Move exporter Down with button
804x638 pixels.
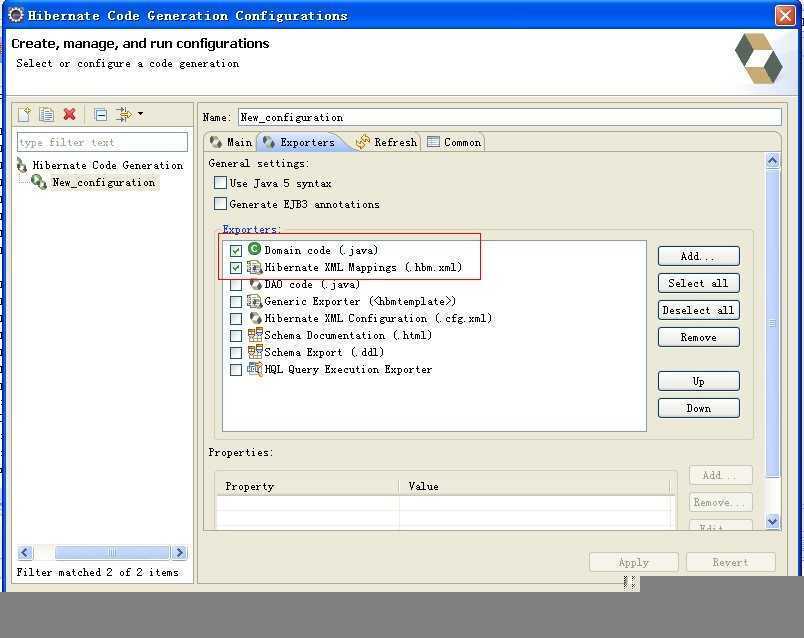coord(698,408)
